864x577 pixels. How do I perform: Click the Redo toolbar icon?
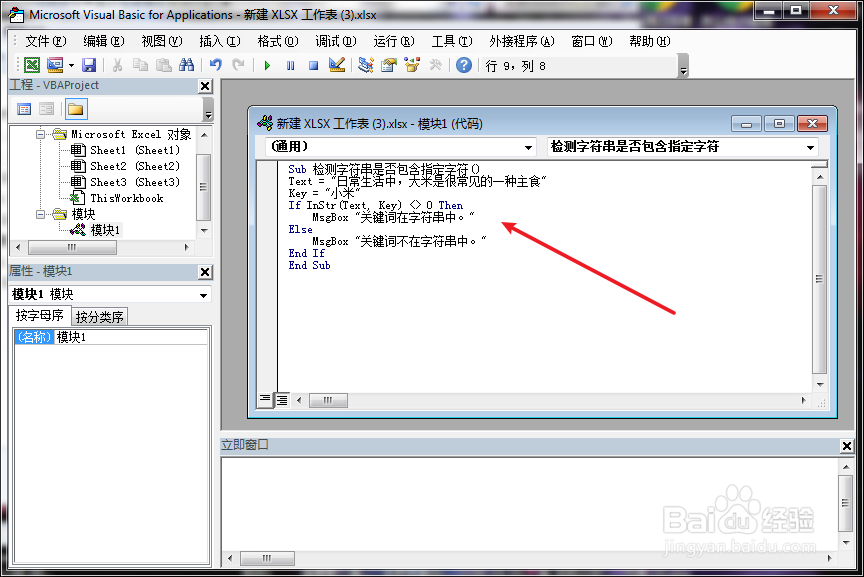pos(238,65)
